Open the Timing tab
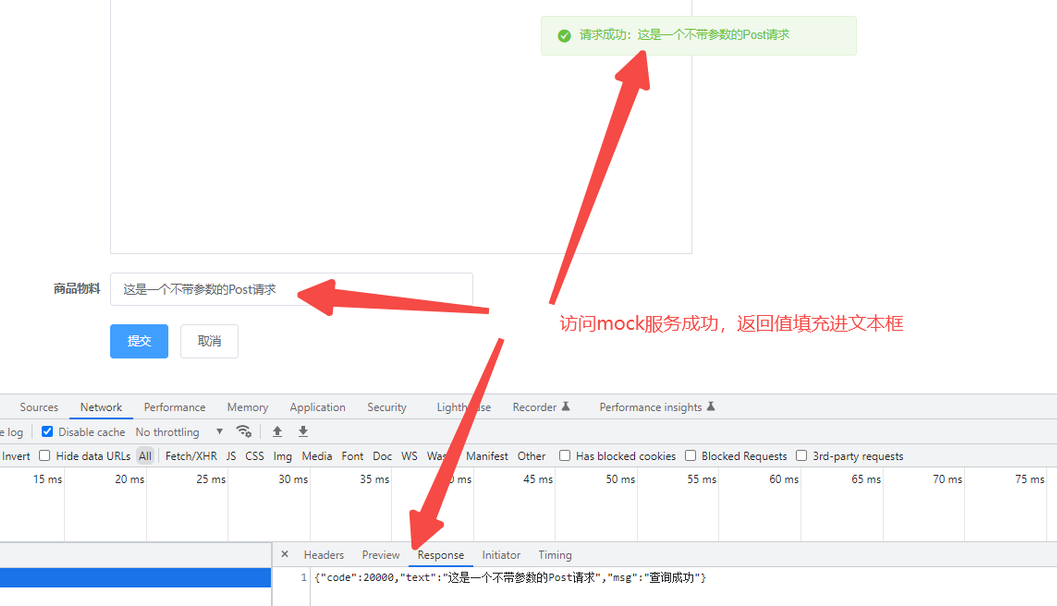The height and width of the screenshot is (606, 1057). point(555,555)
